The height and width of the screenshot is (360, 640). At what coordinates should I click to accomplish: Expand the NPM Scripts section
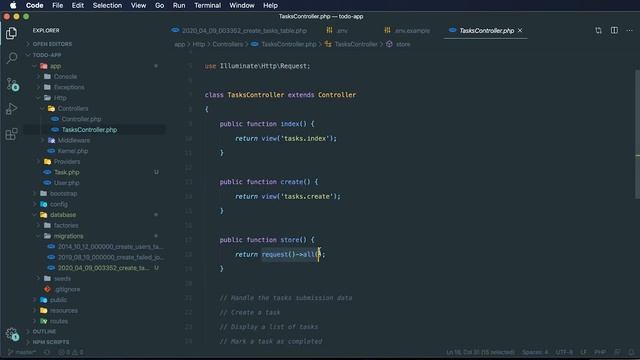tap(51, 342)
